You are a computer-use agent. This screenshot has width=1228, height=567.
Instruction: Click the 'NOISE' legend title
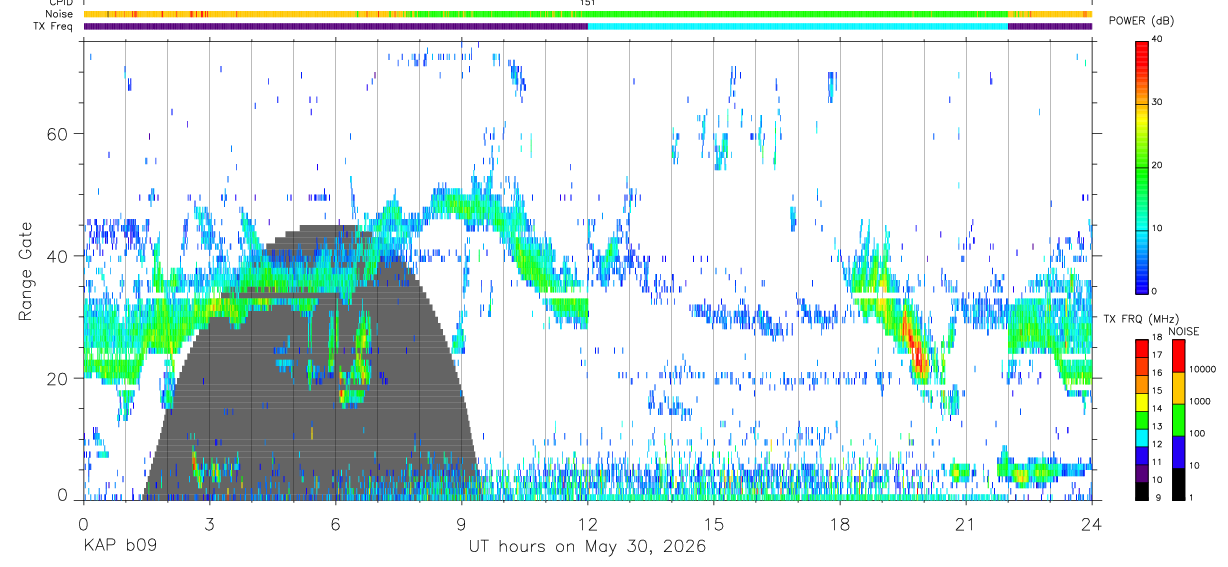pos(1183,331)
